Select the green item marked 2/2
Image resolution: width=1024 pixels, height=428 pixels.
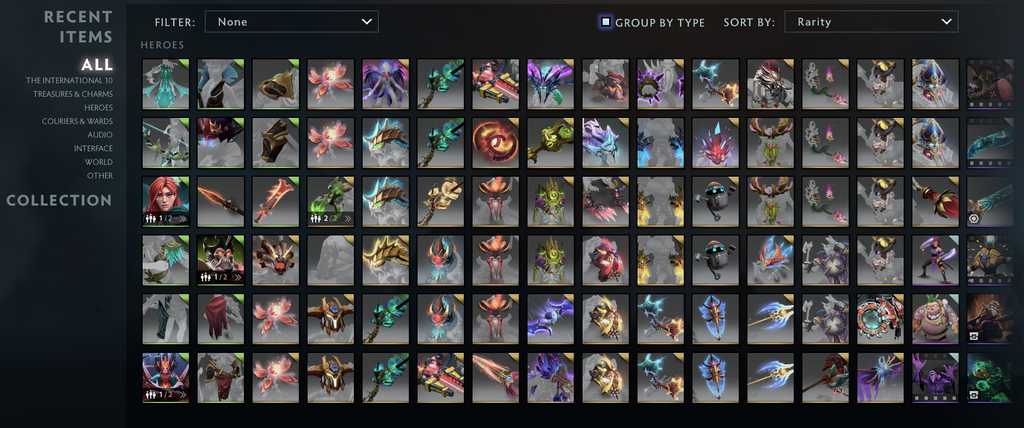[330, 201]
